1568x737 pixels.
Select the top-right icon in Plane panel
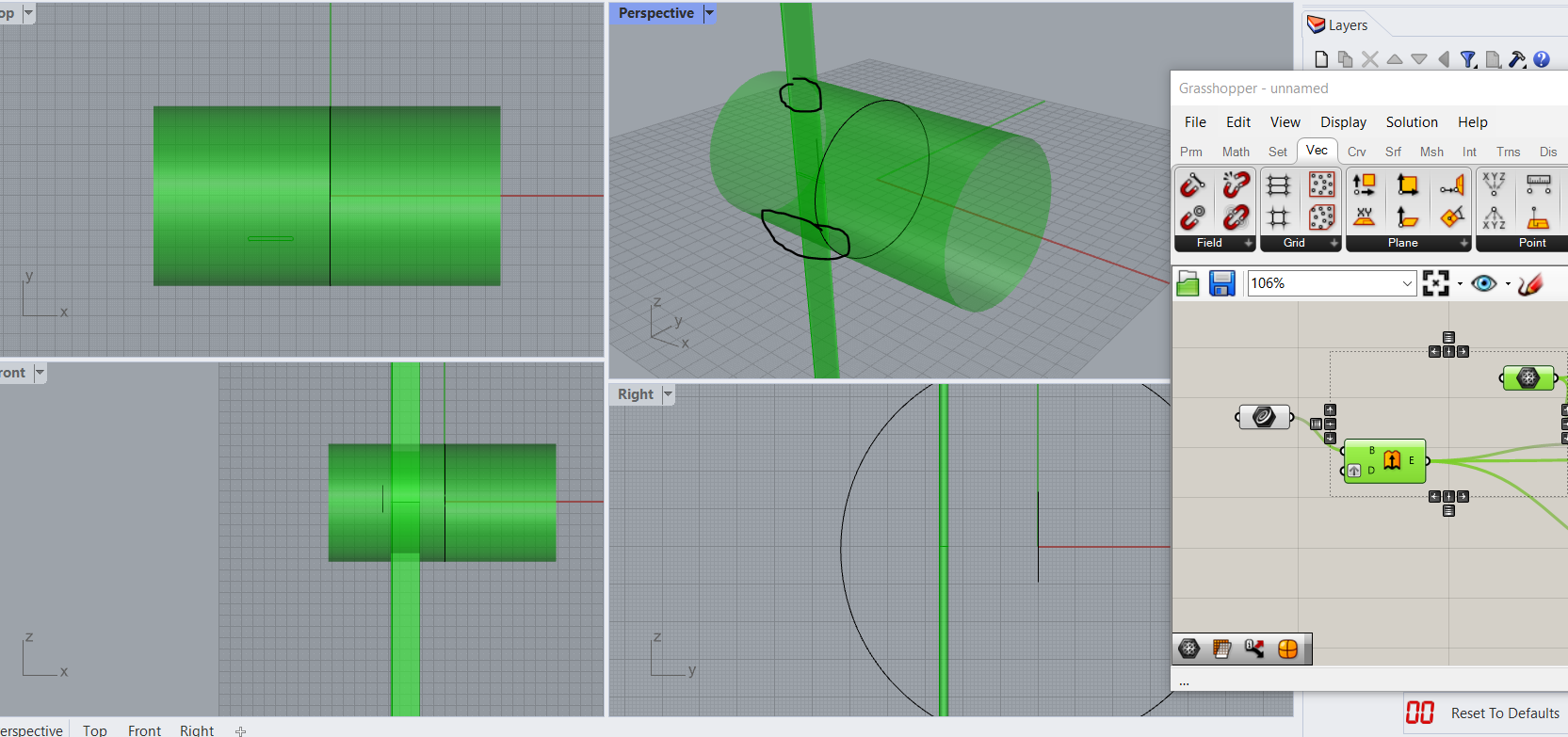pos(1451,184)
